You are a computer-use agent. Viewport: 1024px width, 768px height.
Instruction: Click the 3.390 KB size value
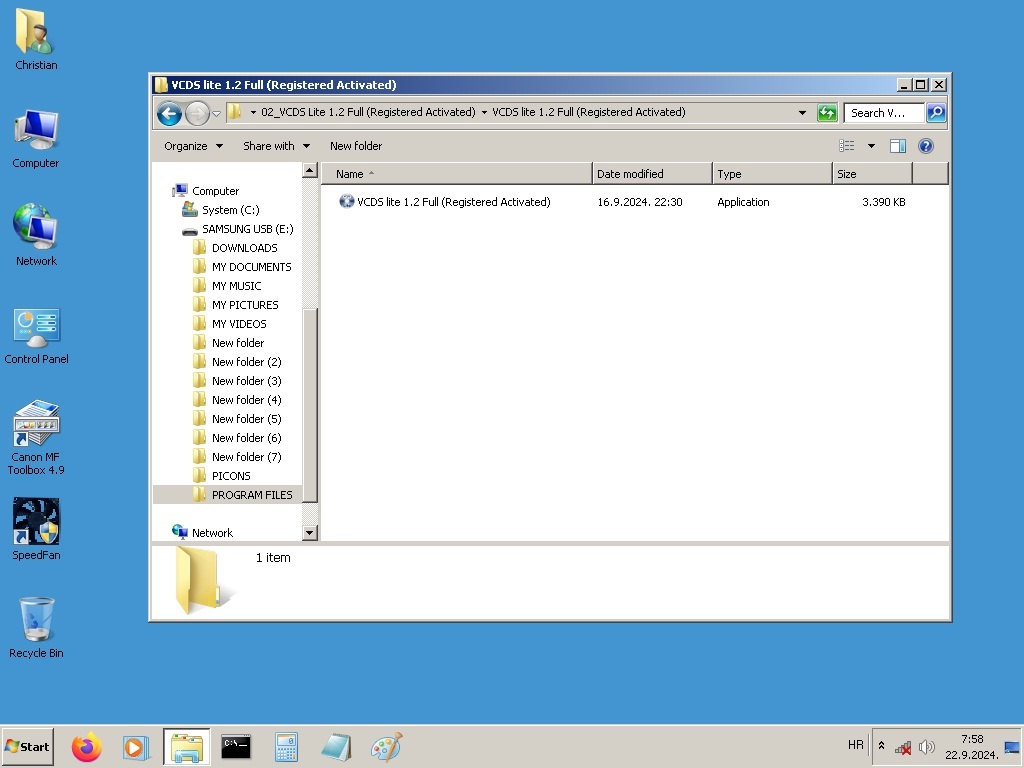[x=884, y=202]
